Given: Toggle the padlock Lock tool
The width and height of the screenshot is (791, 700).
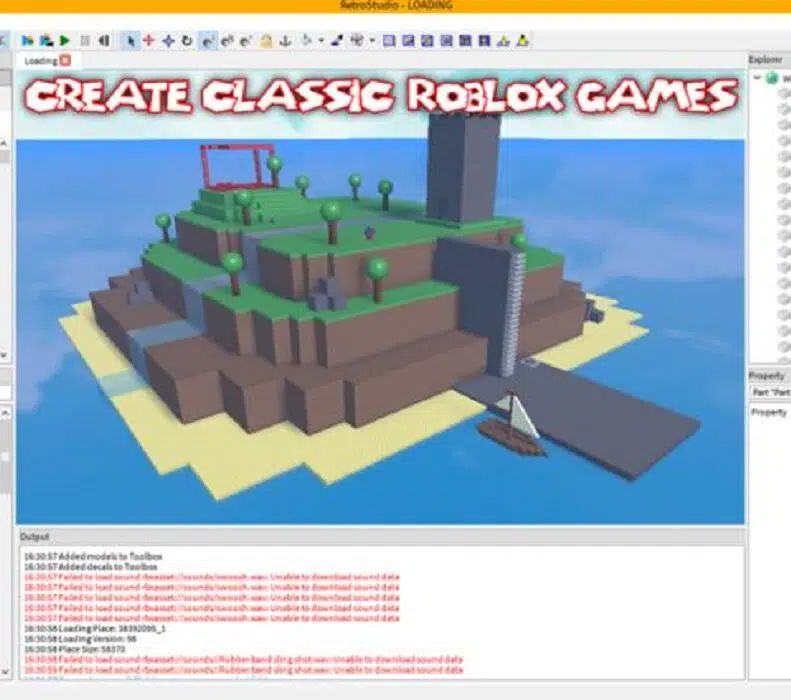Looking at the screenshot, I should (266, 41).
